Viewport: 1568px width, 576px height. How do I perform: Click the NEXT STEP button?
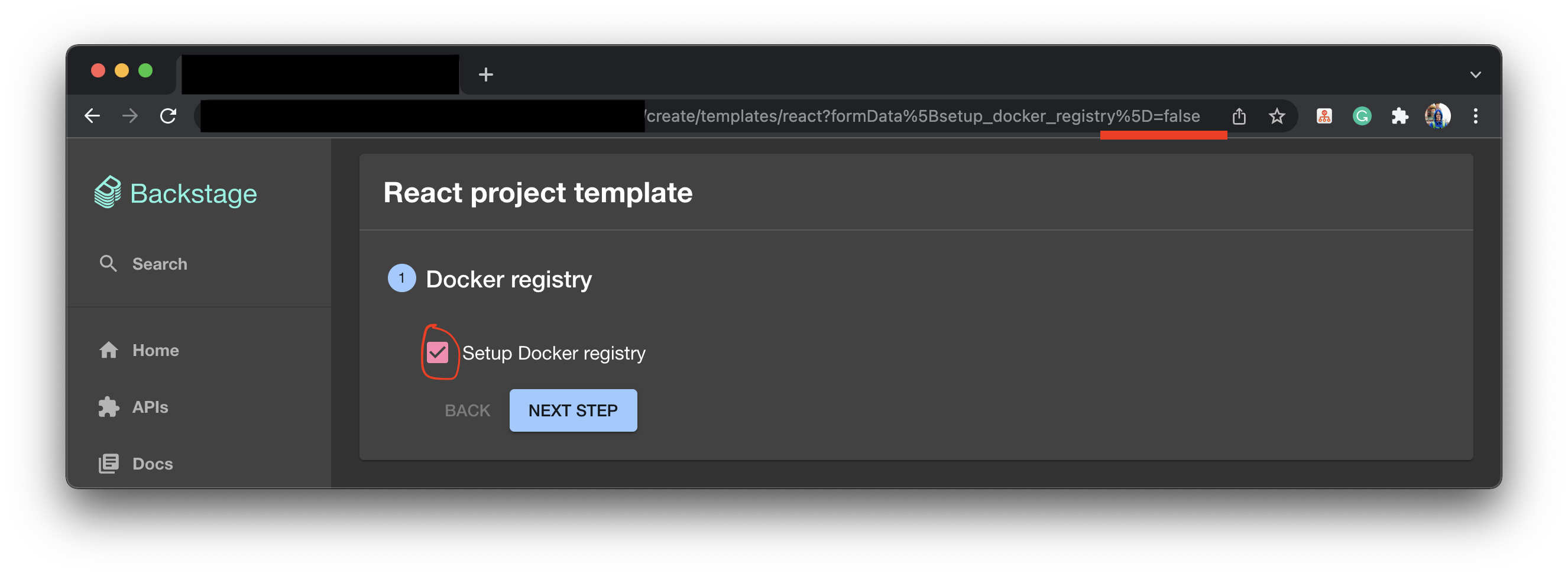573,410
